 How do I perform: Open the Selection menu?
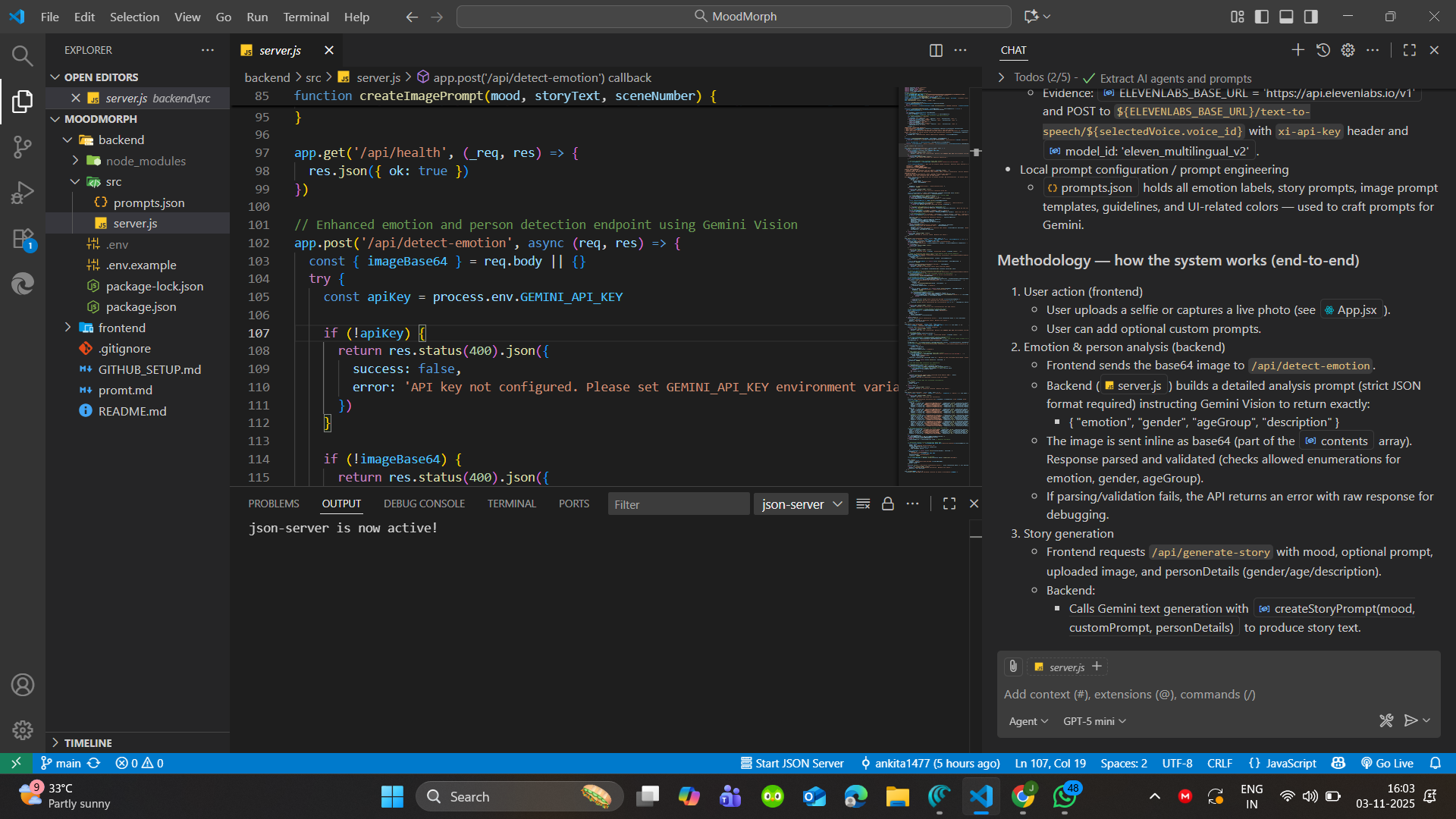pyautogui.click(x=134, y=17)
